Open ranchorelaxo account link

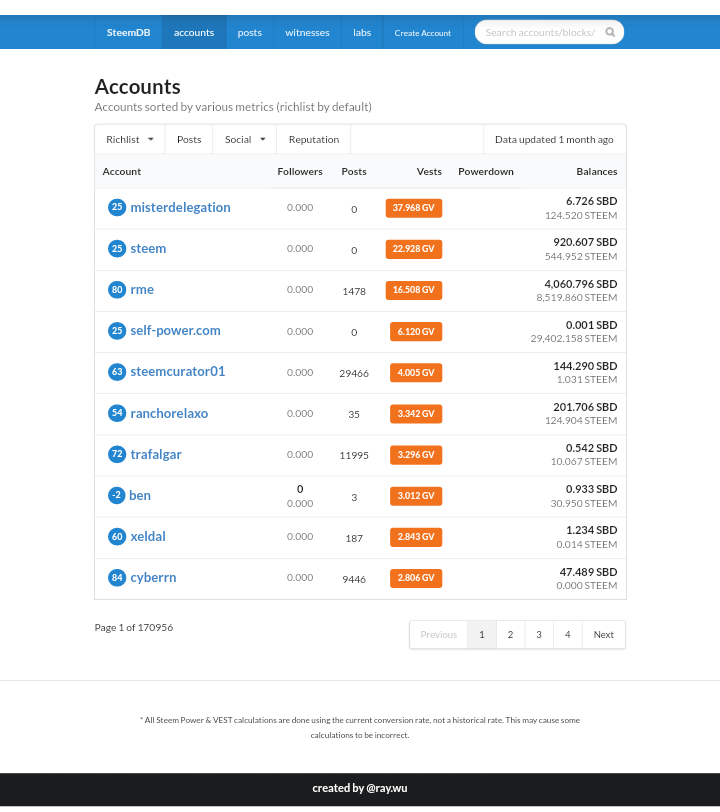pyautogui.click(x=169, y=413)
